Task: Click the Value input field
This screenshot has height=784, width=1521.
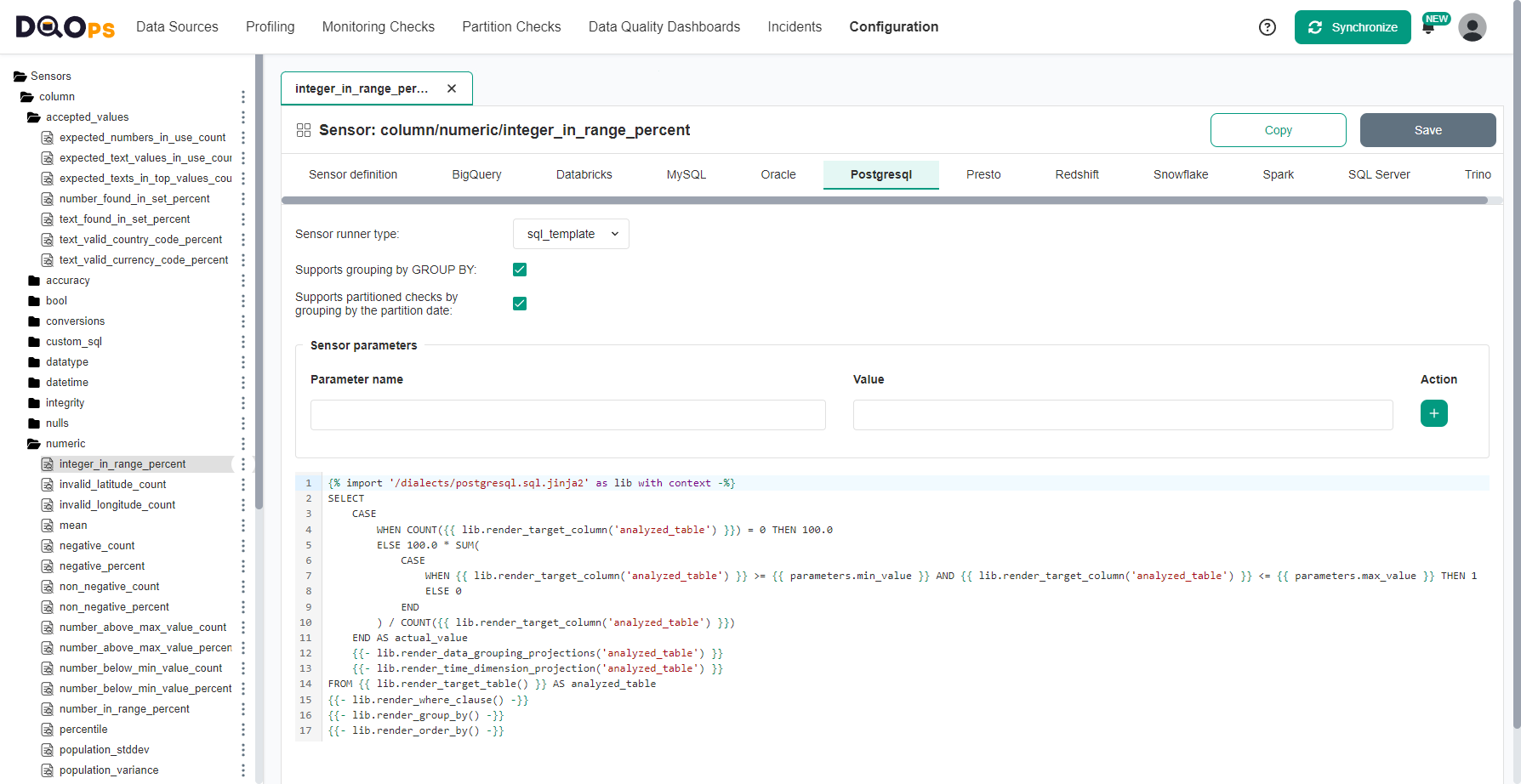Action: point(1123,415)
